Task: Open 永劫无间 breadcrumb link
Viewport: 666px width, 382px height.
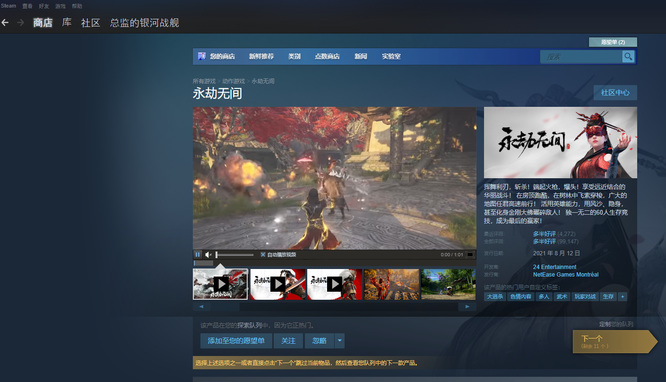Action: (x=263, y=81)
